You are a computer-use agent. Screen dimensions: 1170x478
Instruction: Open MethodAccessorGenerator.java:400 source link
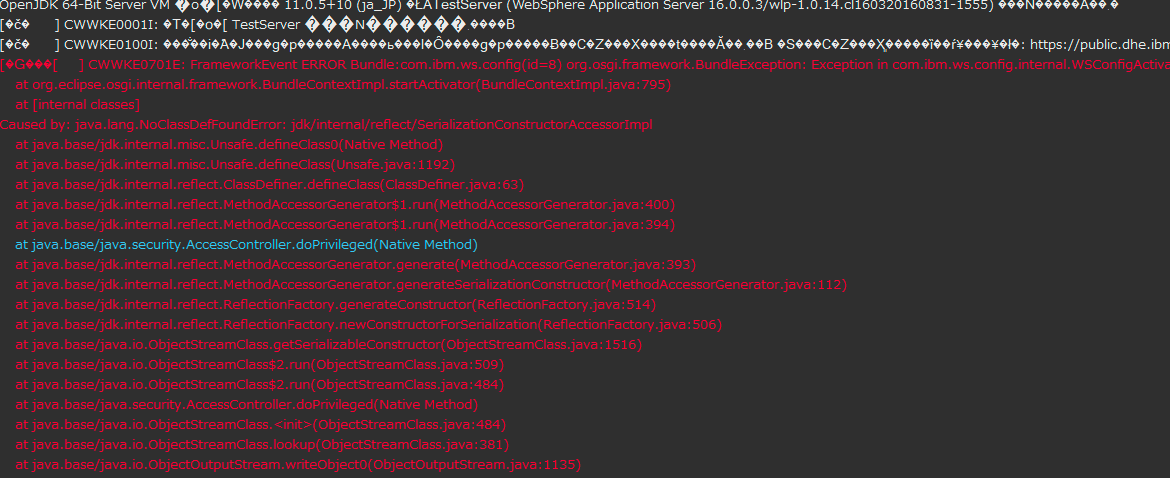pos(556,205)
